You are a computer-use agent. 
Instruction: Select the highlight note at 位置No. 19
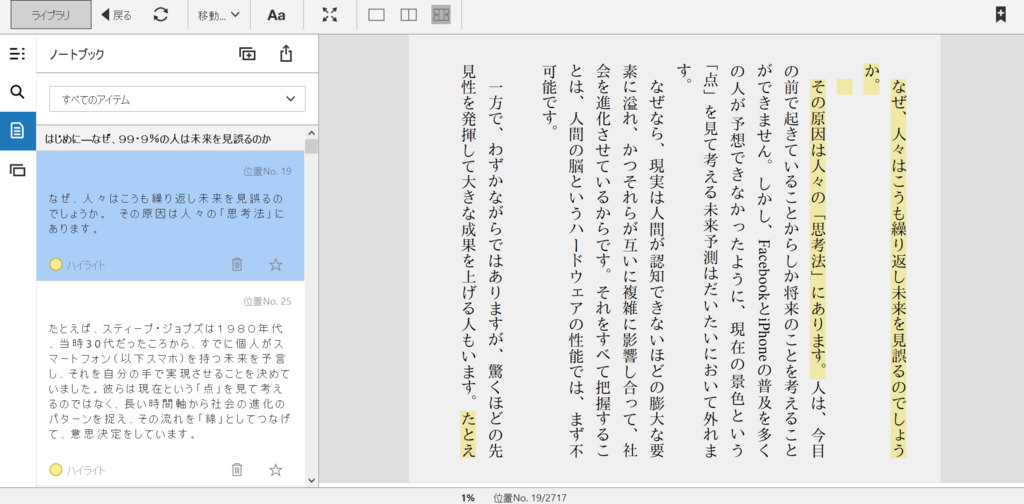click(x=170, y=216)
